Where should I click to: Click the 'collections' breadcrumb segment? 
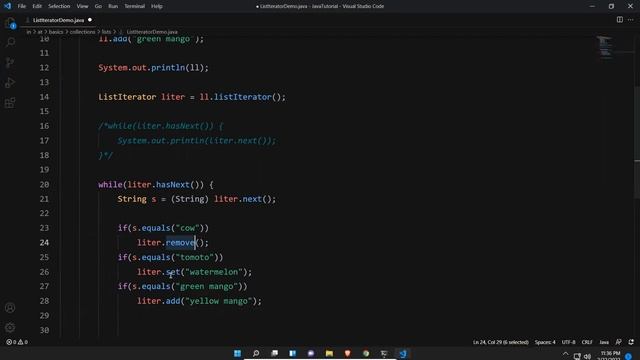[x=82, y=32]
